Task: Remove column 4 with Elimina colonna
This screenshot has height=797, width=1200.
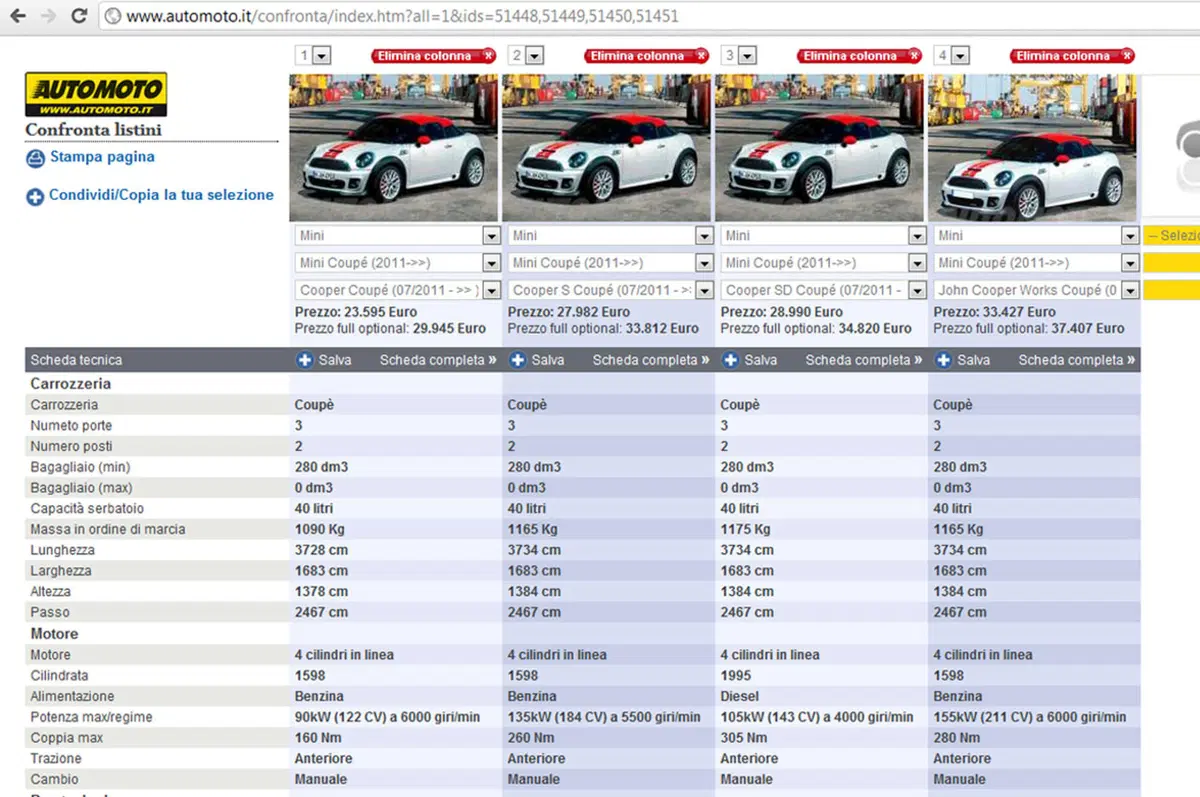Action: point(1073,56)
